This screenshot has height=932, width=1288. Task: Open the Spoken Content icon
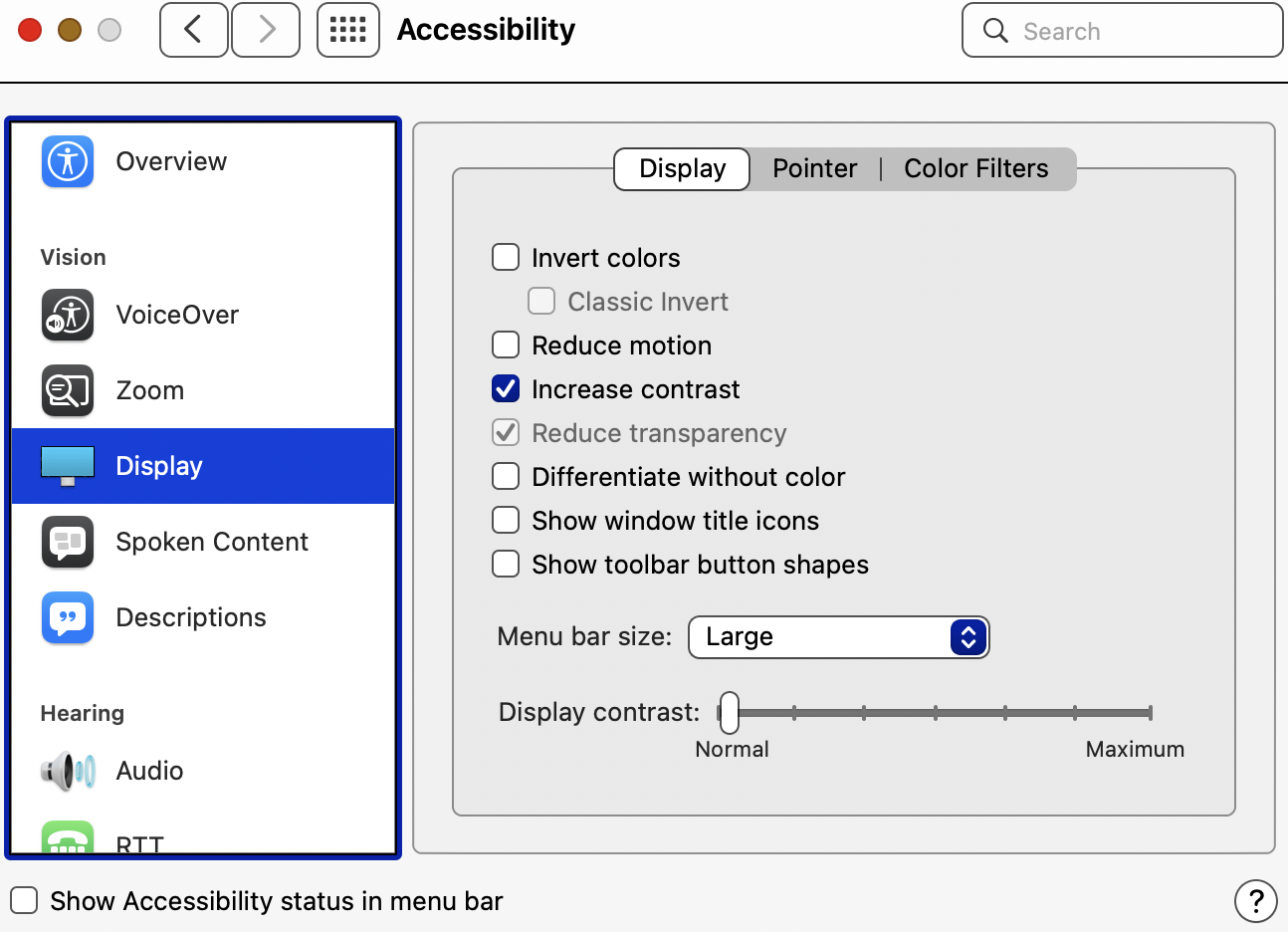pos(68,542)
